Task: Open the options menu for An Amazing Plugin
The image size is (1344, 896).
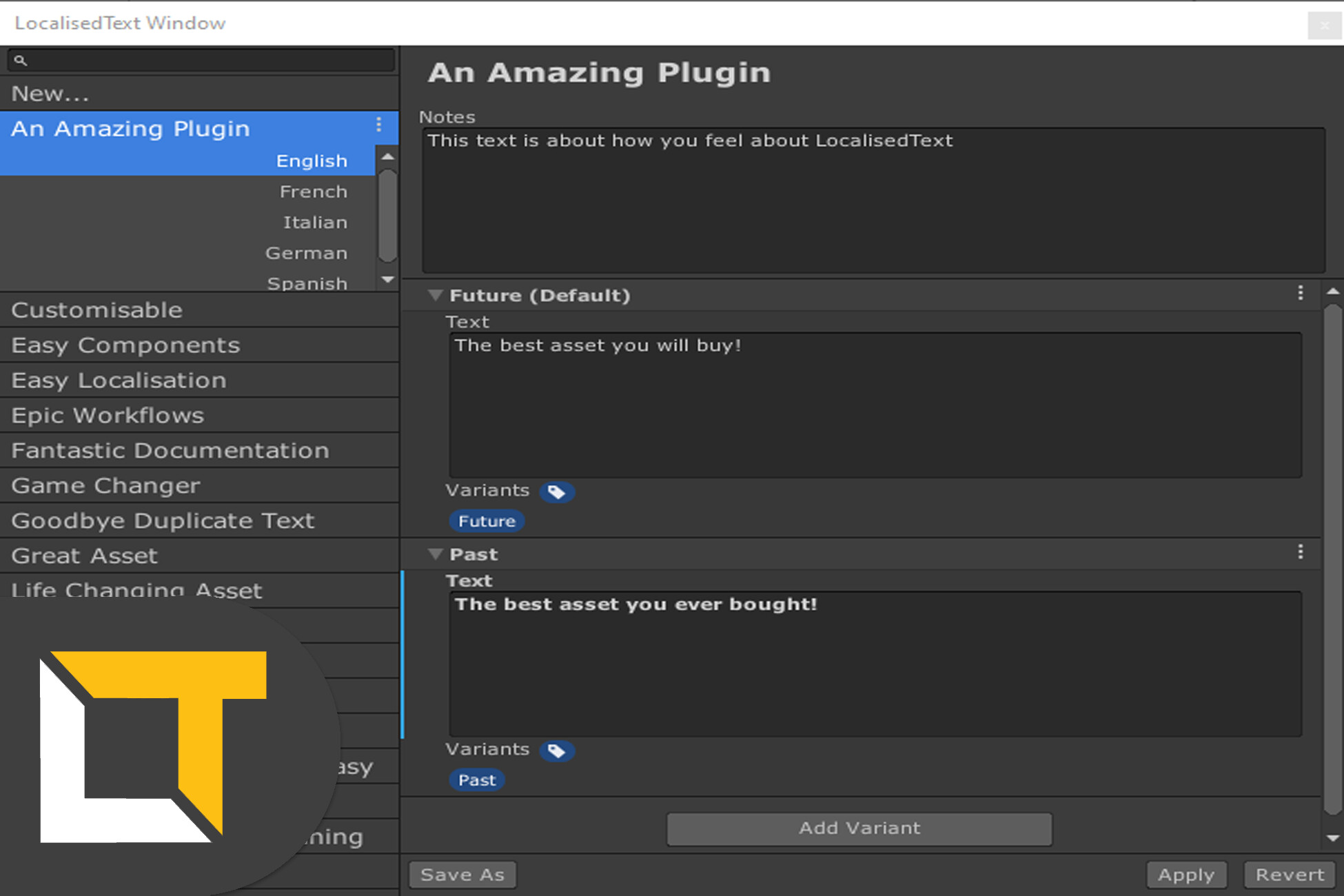Action: tap(378, 125)
